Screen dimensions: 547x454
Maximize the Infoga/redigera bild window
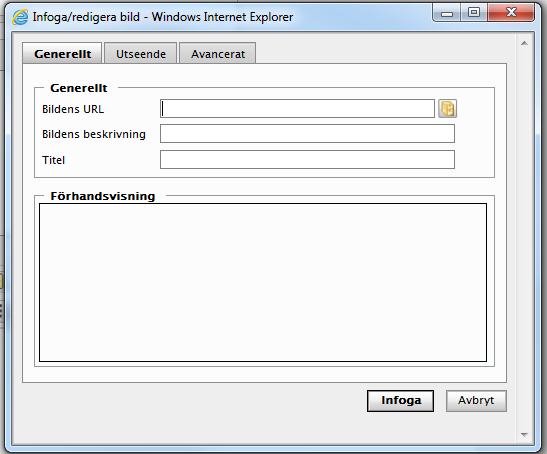(474, 13)
